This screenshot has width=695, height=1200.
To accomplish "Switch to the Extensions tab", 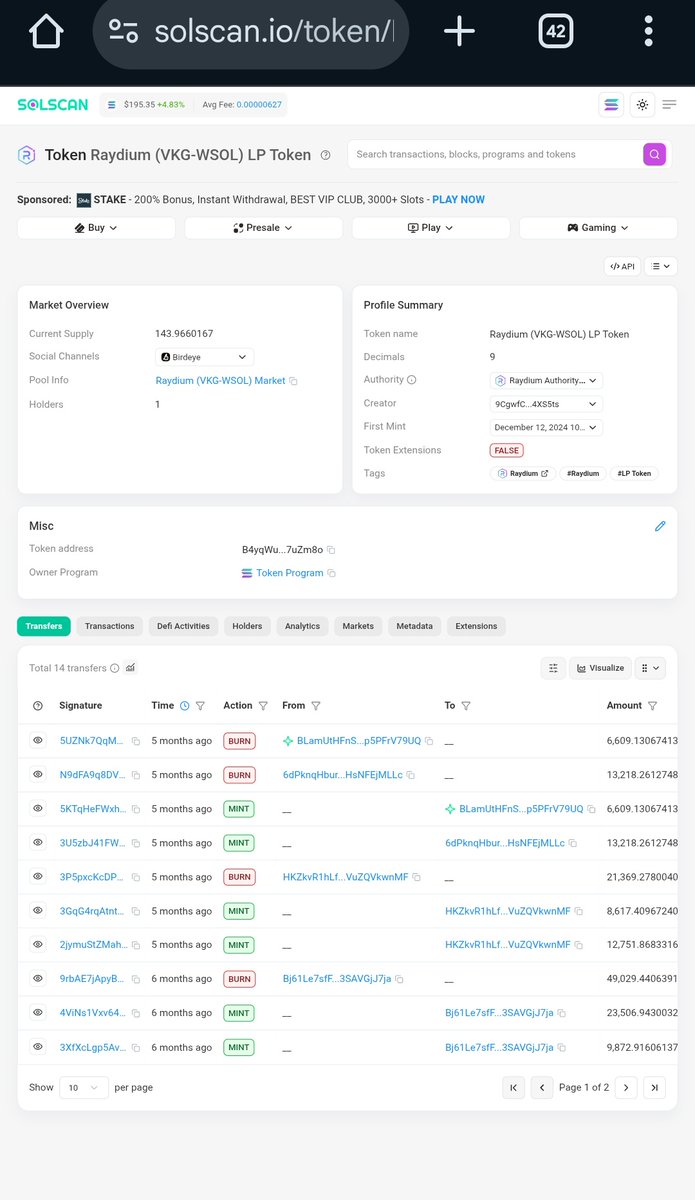I will coord(476,626).
